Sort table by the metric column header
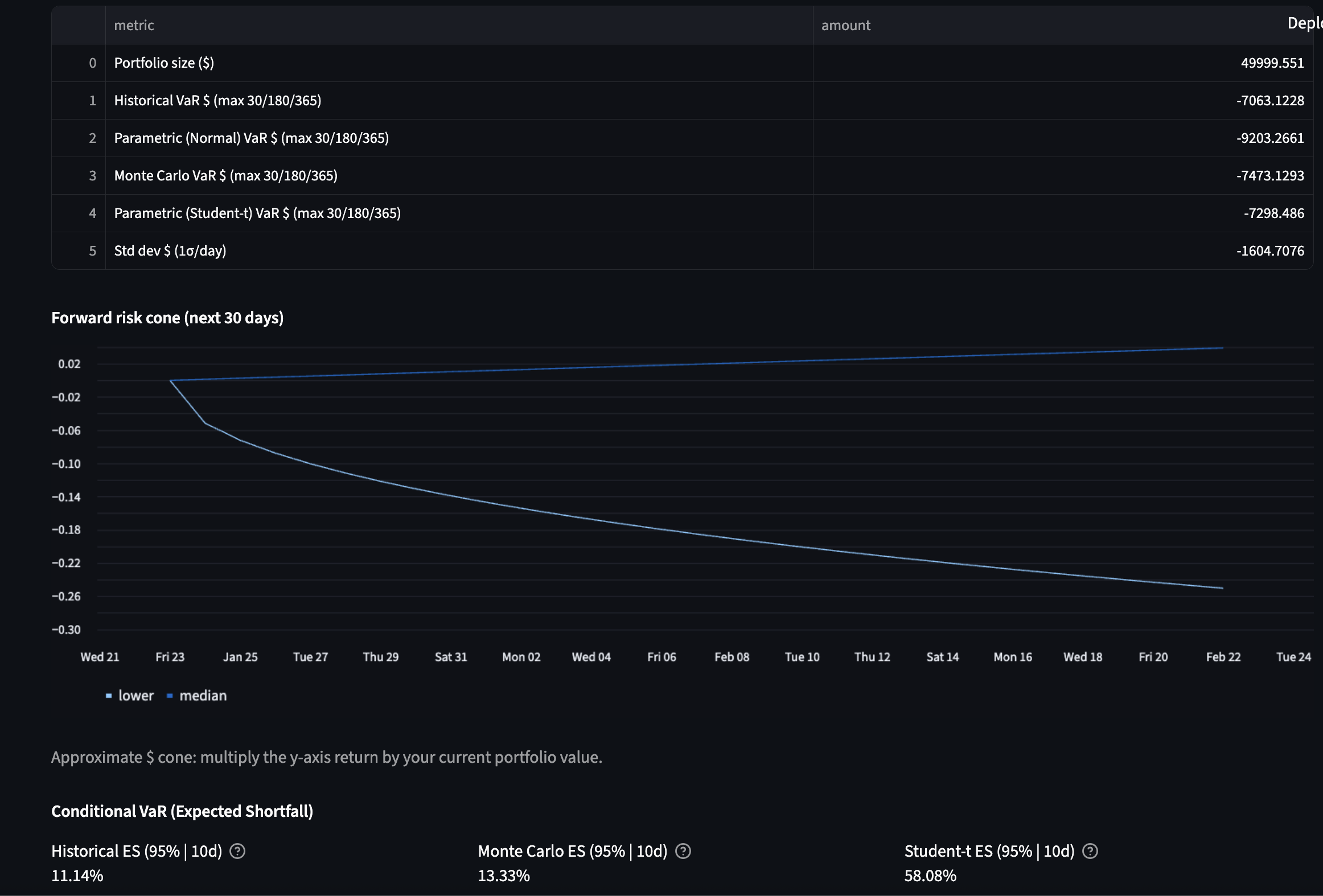Viewport: 1323px width, 896px height. (134, 25)
